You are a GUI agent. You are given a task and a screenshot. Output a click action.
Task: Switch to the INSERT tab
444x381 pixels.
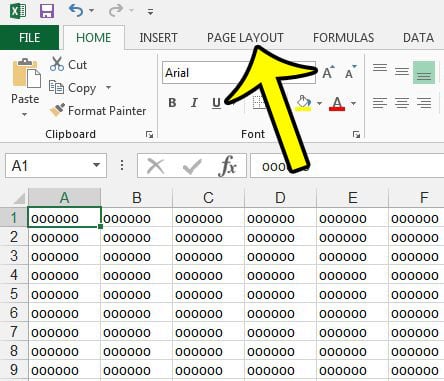click(x=158, y=38)
